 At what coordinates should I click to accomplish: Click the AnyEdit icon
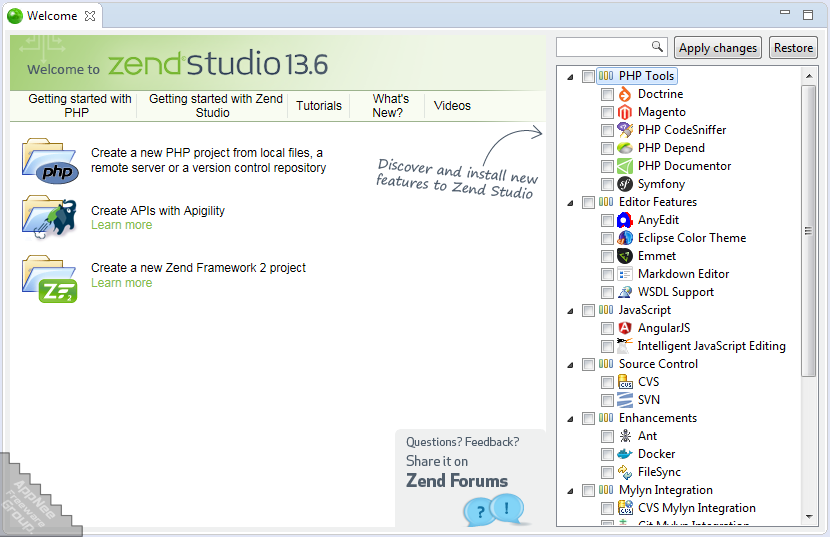coord(625,220)
